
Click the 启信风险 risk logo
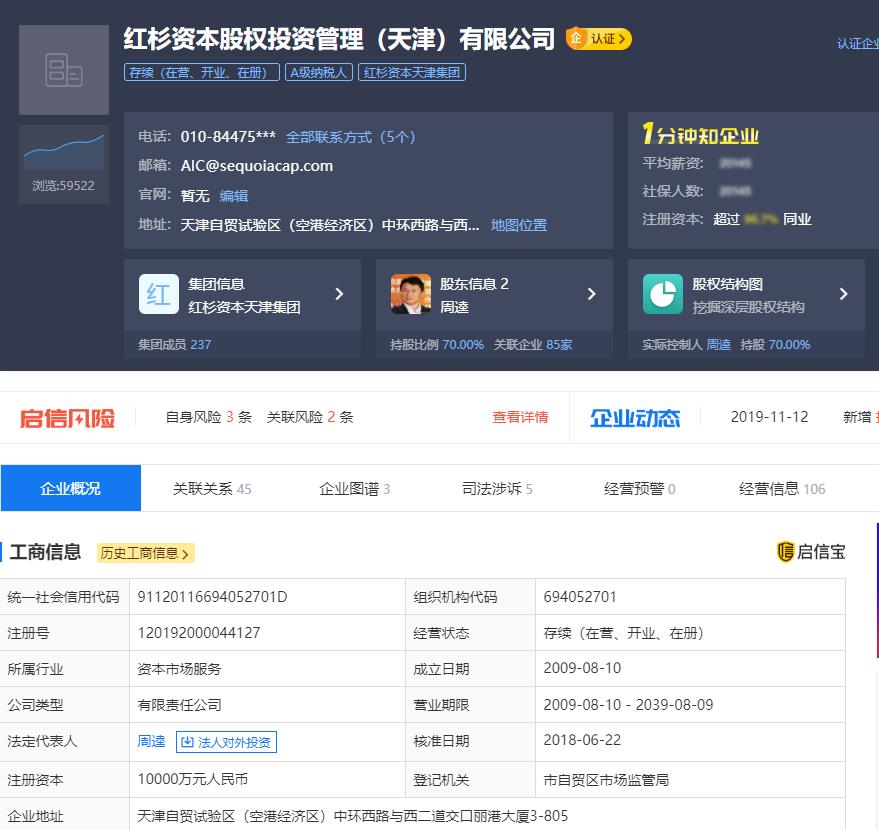click(68, 418)
